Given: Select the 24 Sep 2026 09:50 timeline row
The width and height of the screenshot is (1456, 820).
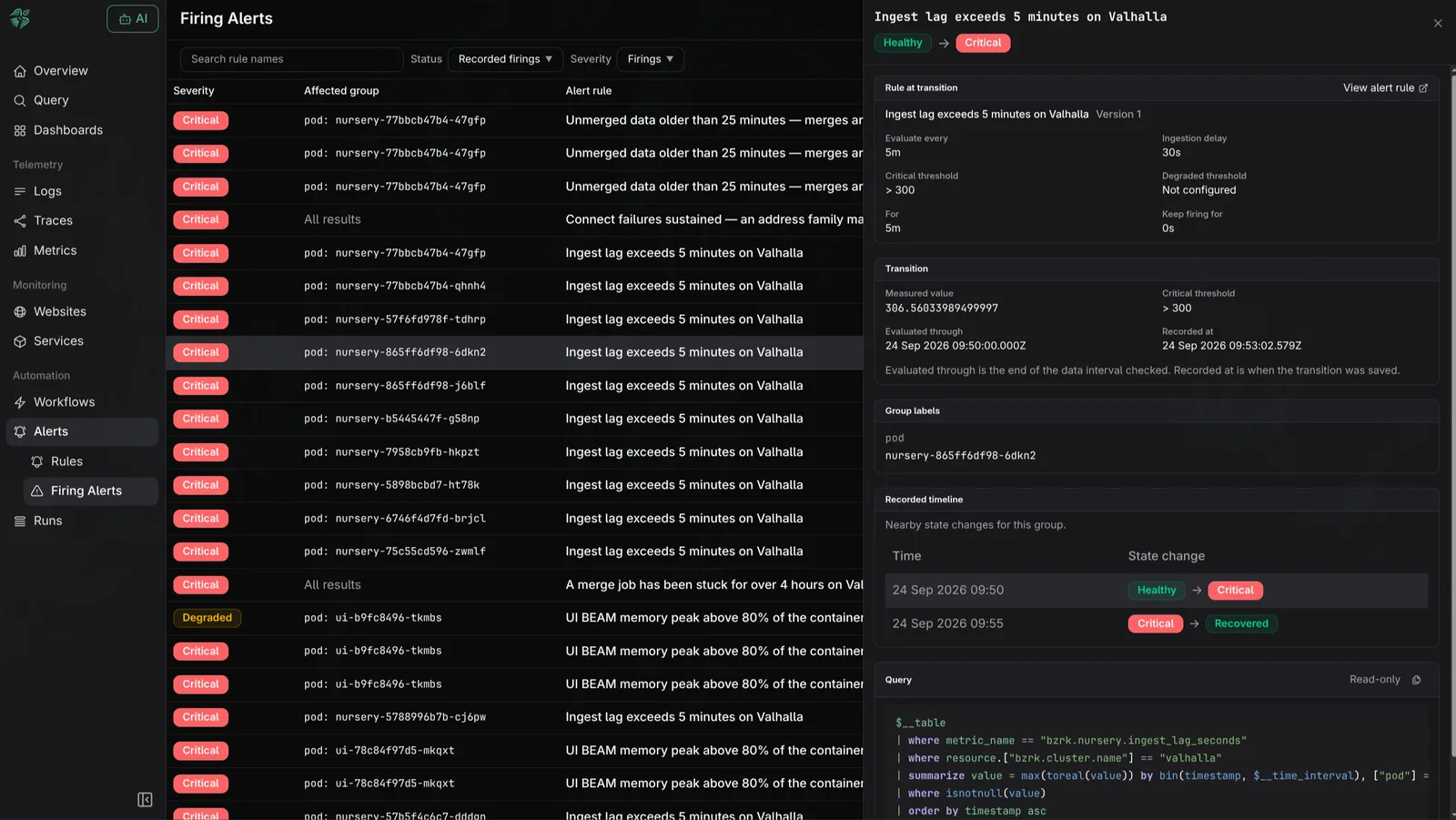Looking at the screenshot, I should click(x=1156, y=591).
